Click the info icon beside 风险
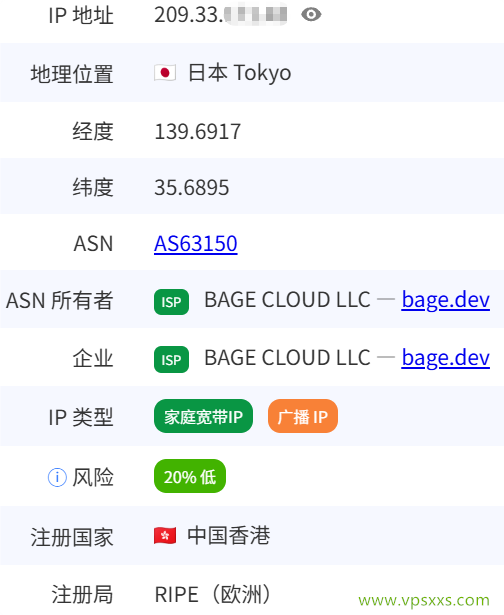Viewport: 504px width, 615px height. click(x=57, y=477)
